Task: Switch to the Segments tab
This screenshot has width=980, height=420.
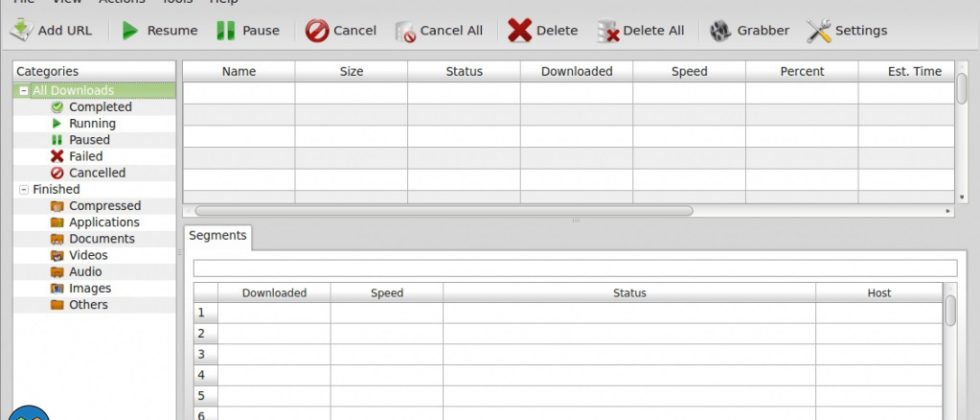Action: pyautogui.click(x=217, y=236)
